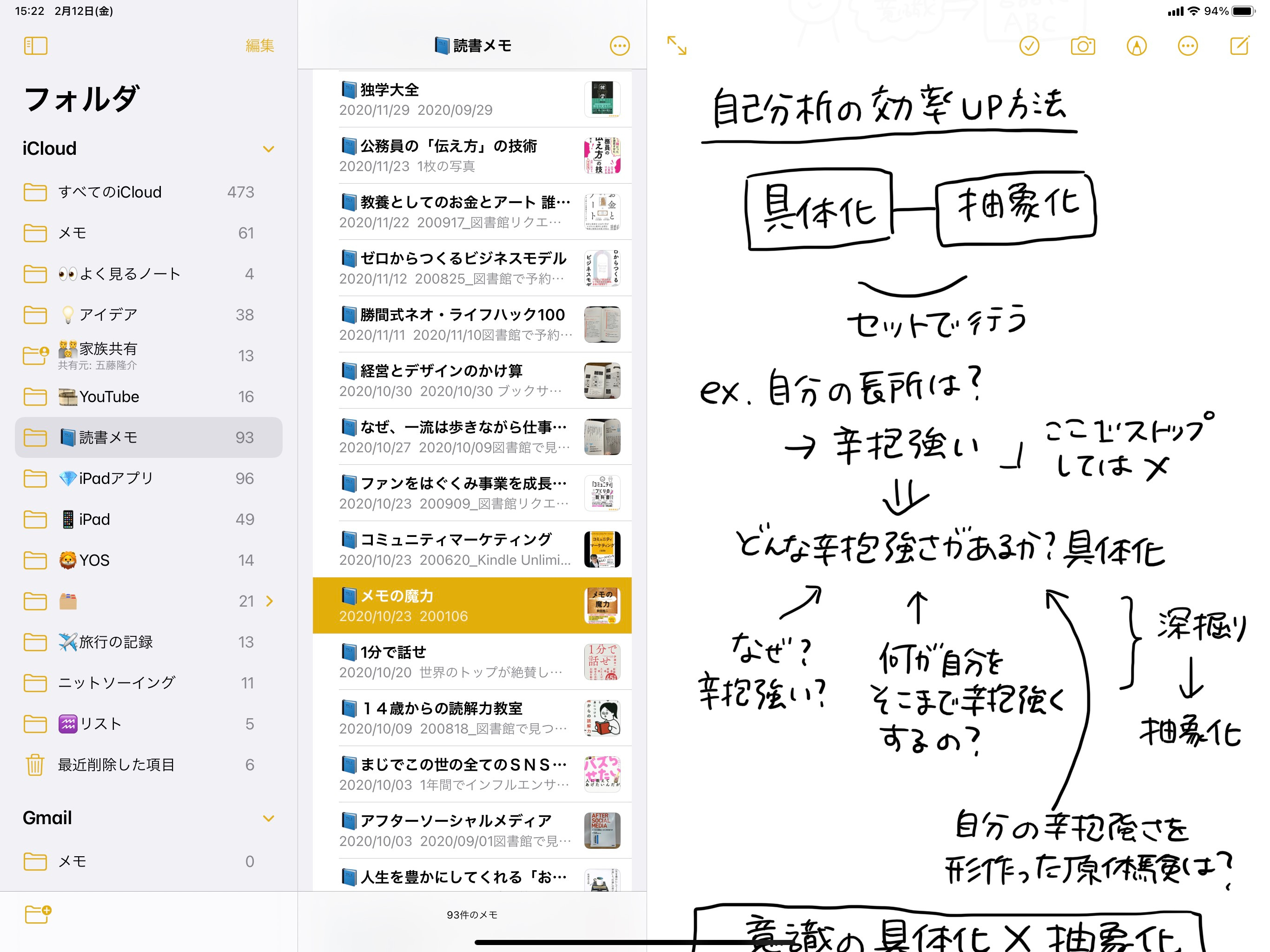
Task: Open the ゼロからつくるビジネスモデル note
Action: tap(472, 268)
